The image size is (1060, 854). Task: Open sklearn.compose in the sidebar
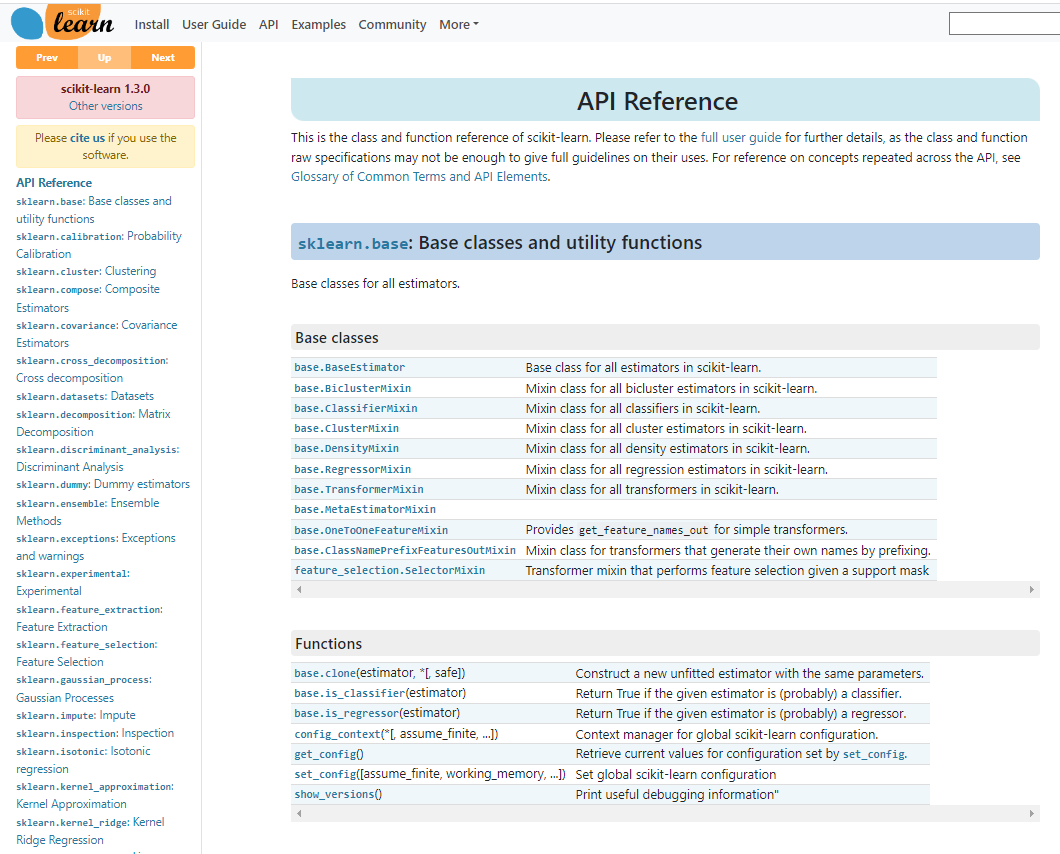(88, 298)
